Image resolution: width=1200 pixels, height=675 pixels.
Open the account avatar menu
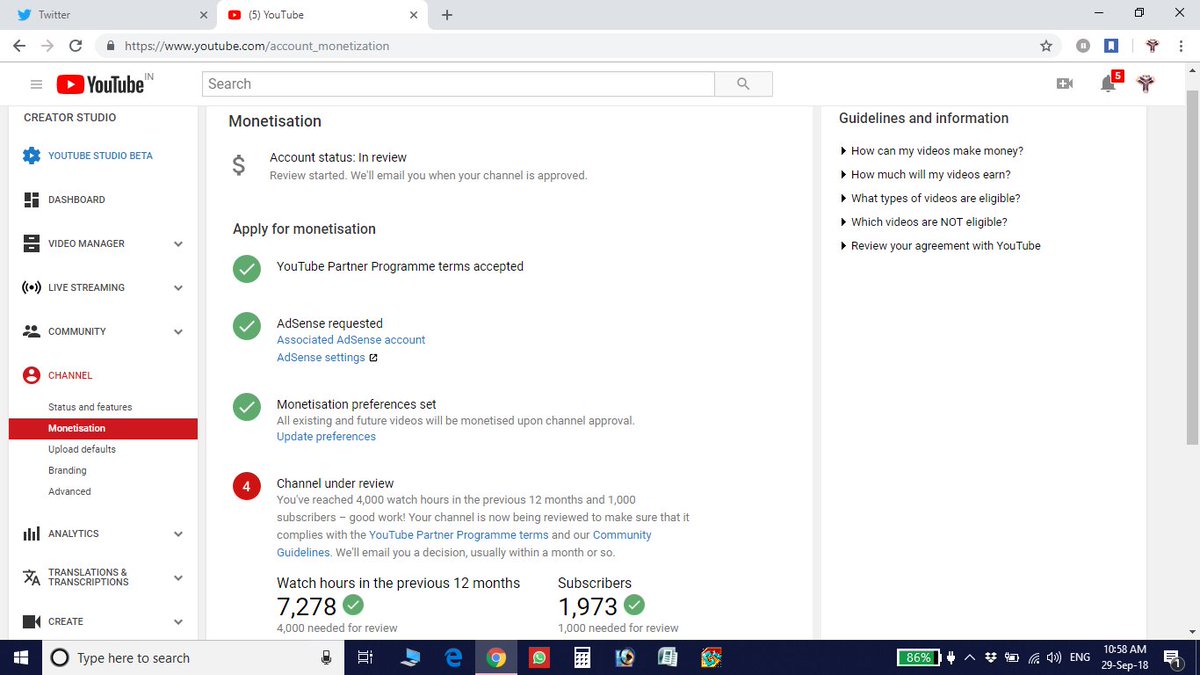[1146, 84]
